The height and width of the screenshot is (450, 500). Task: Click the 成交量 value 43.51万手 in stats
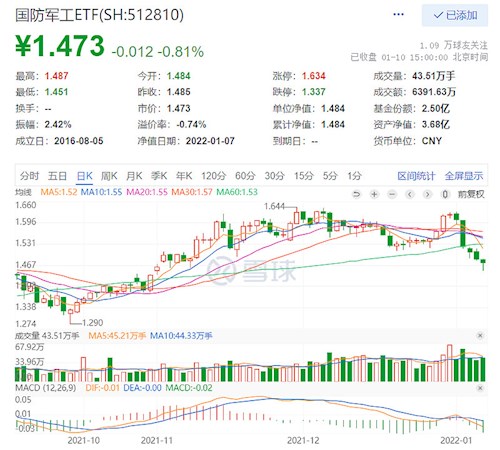[433, 76]
